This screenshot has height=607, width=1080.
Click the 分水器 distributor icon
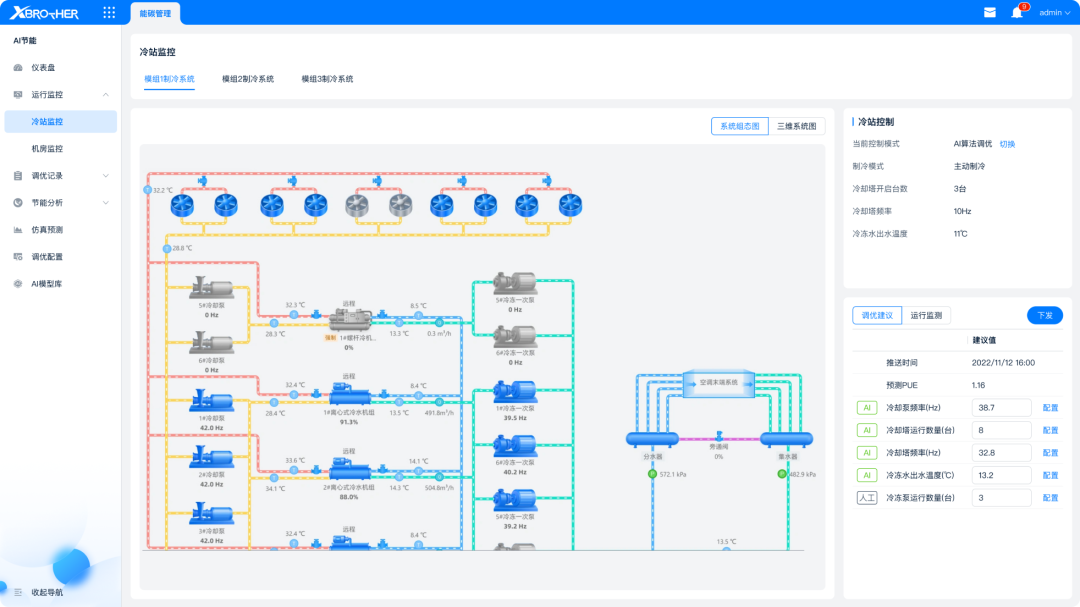pyautogui.click(x=652, y=438)
